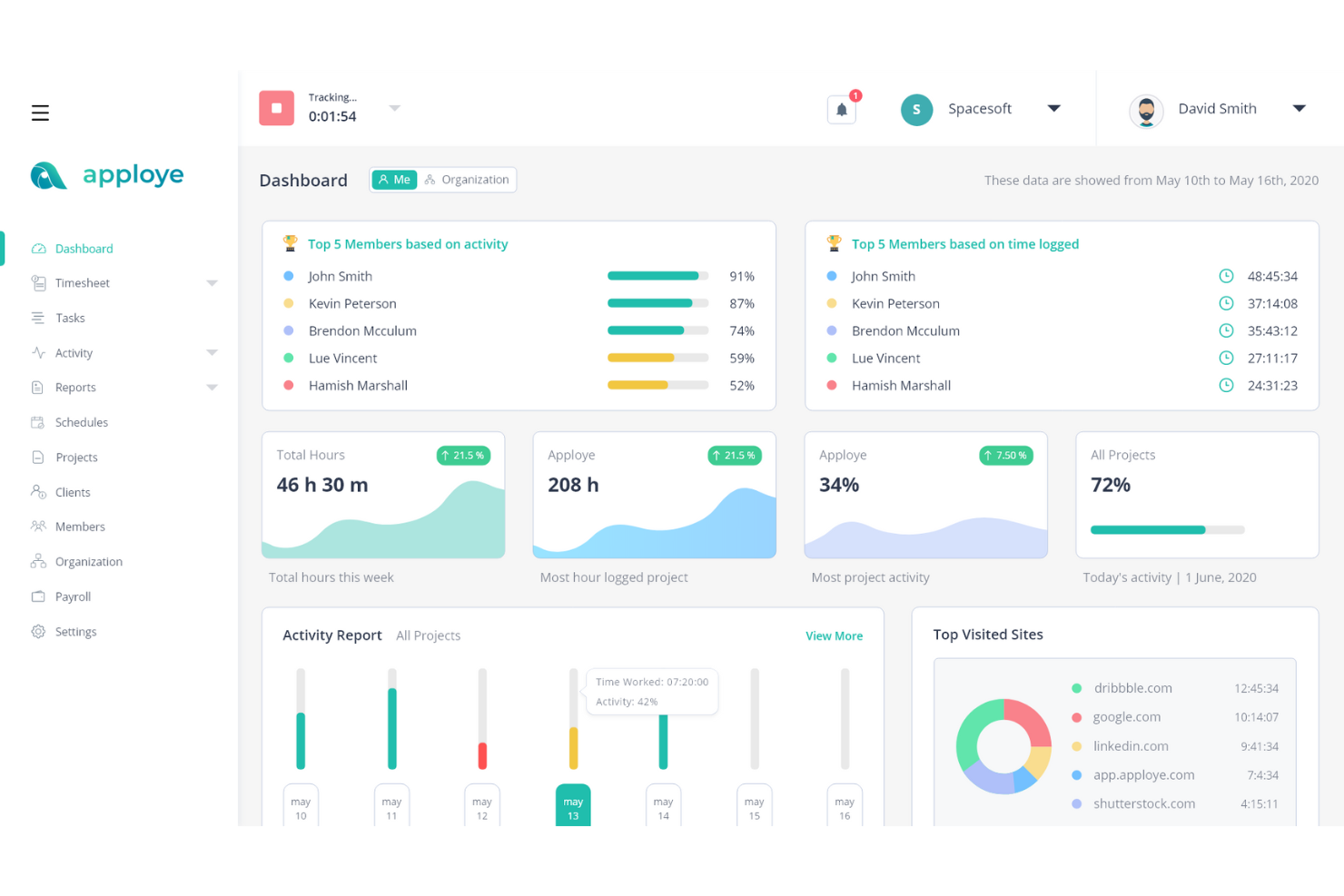Open the David Smith account dropdown
1344x896 pixels.
coord(1300,108)
